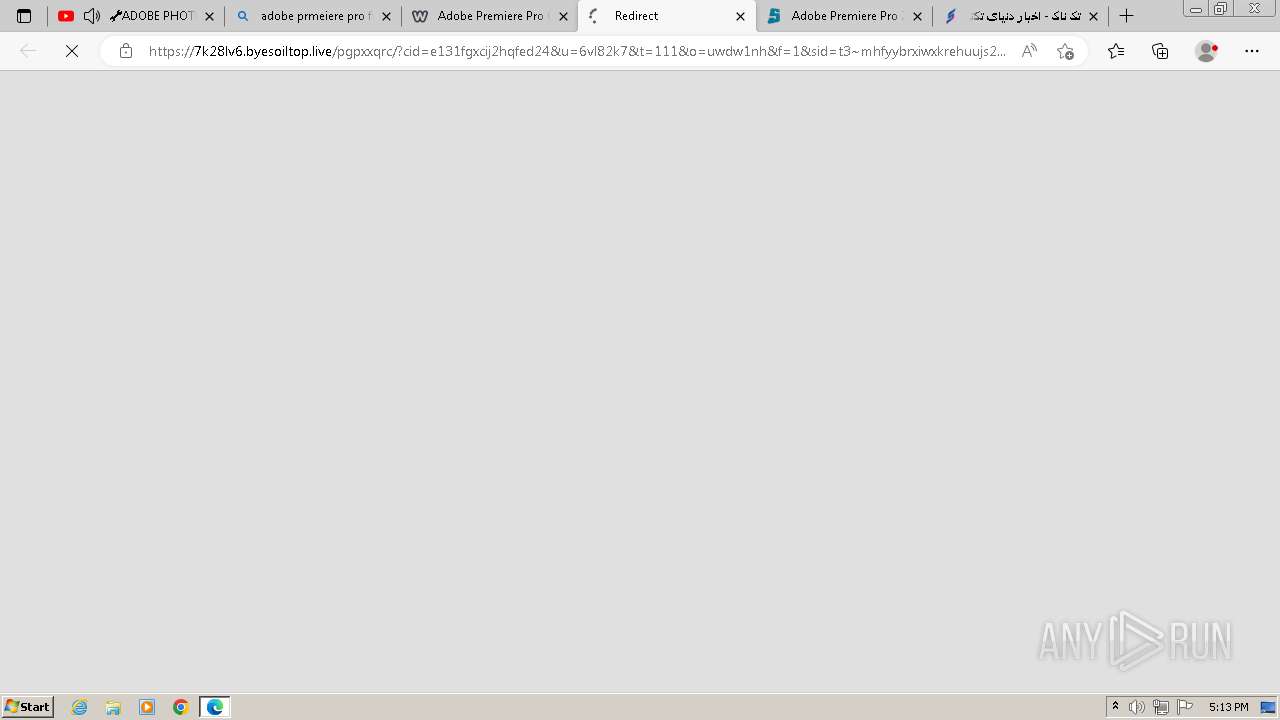Minimize the Edge browser window
Viewport: 1280px width, 720px height.
tap(1195, 9)
